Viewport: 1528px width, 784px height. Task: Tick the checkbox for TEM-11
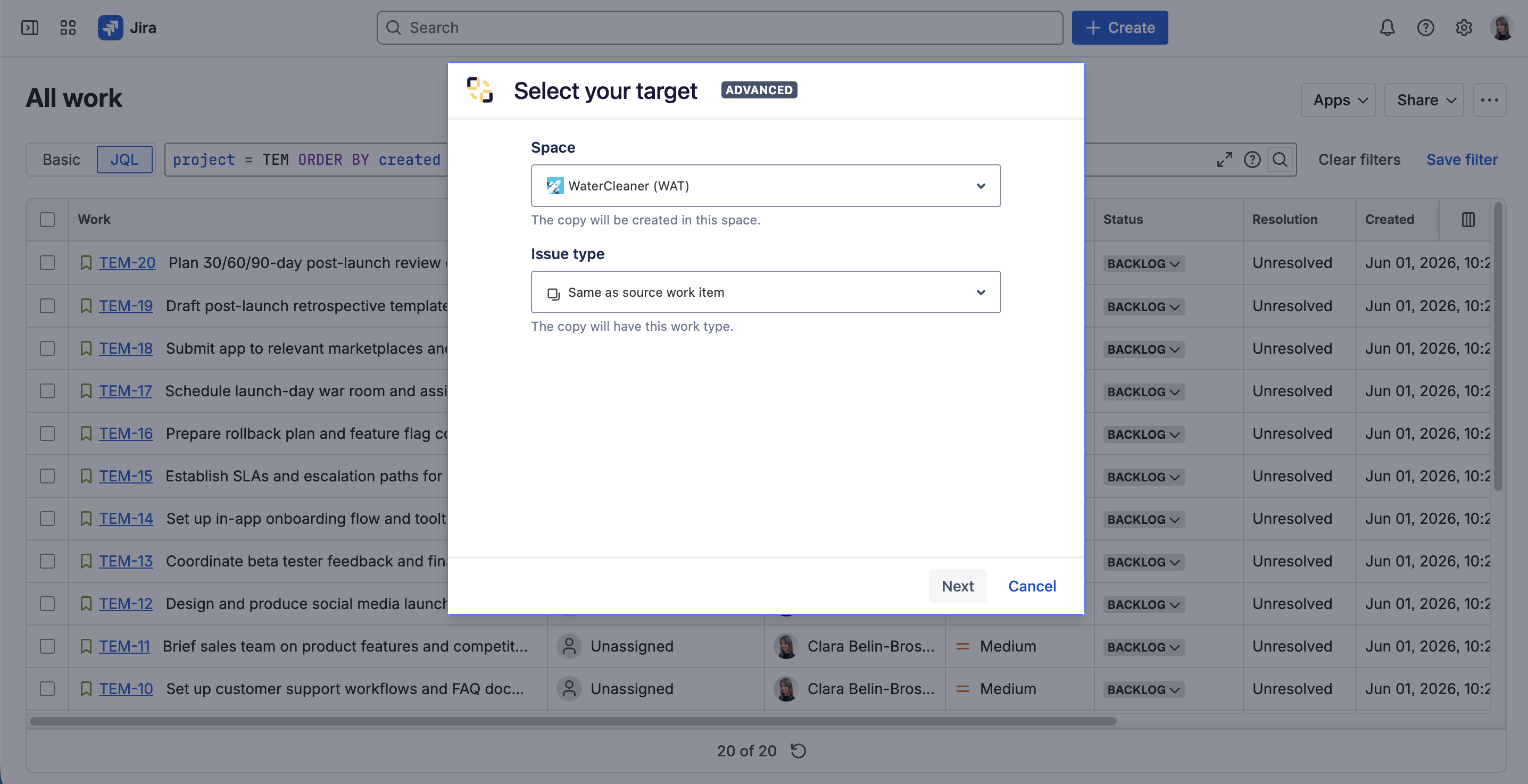47,646
